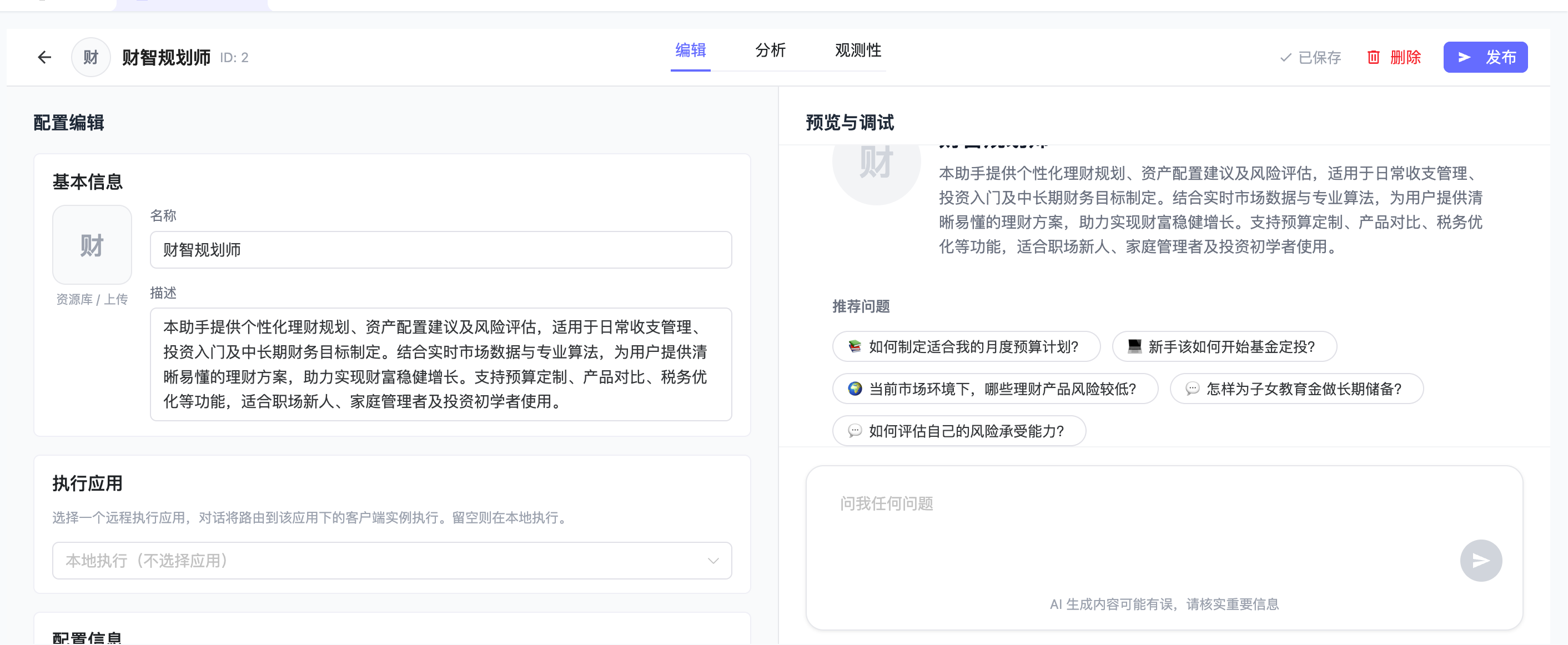1568x645 pixels.
Task: Click the books emoji on the budget question
Action: coord(855,346)
